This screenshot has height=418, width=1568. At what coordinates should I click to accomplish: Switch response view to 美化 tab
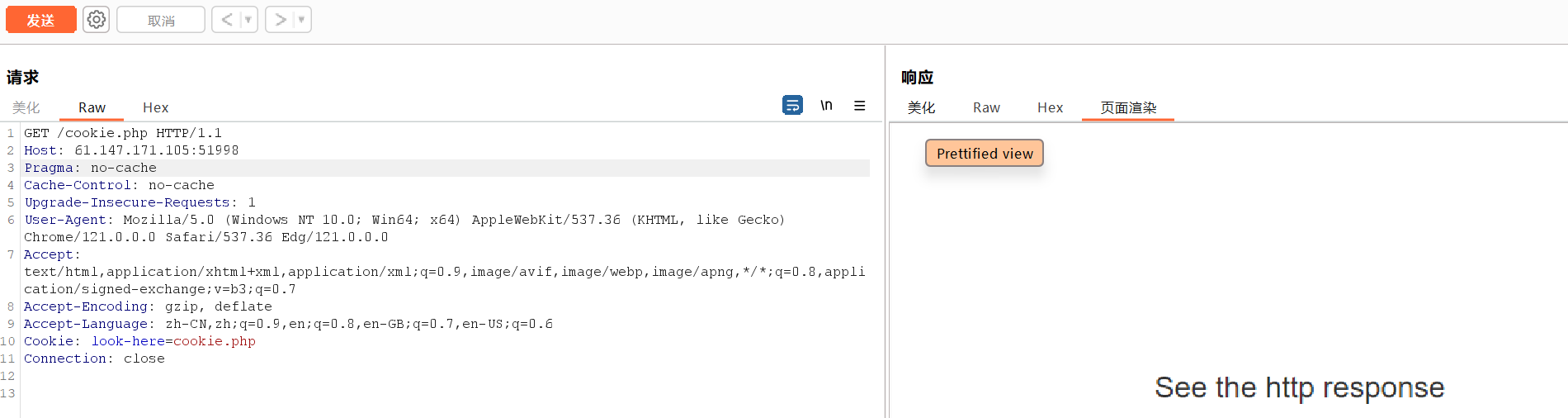(921, 107)
